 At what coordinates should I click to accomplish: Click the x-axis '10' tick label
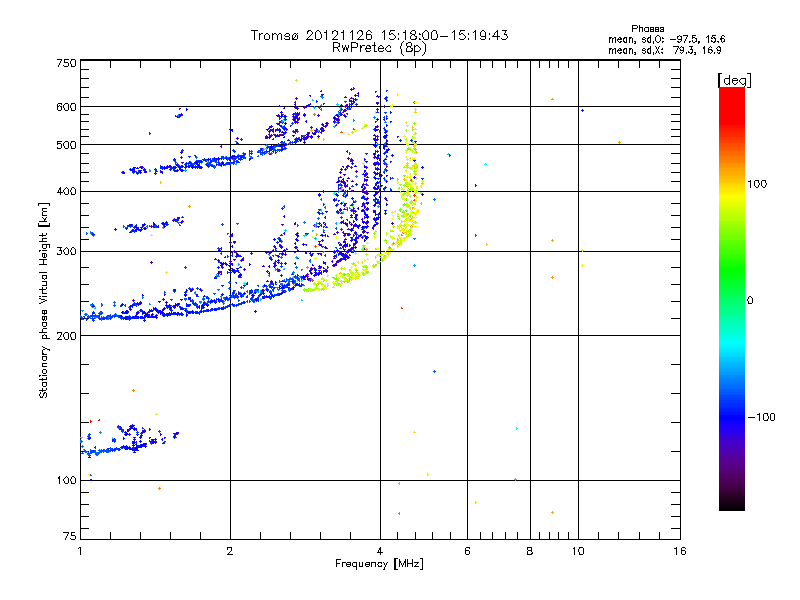[x=578, y=551]
